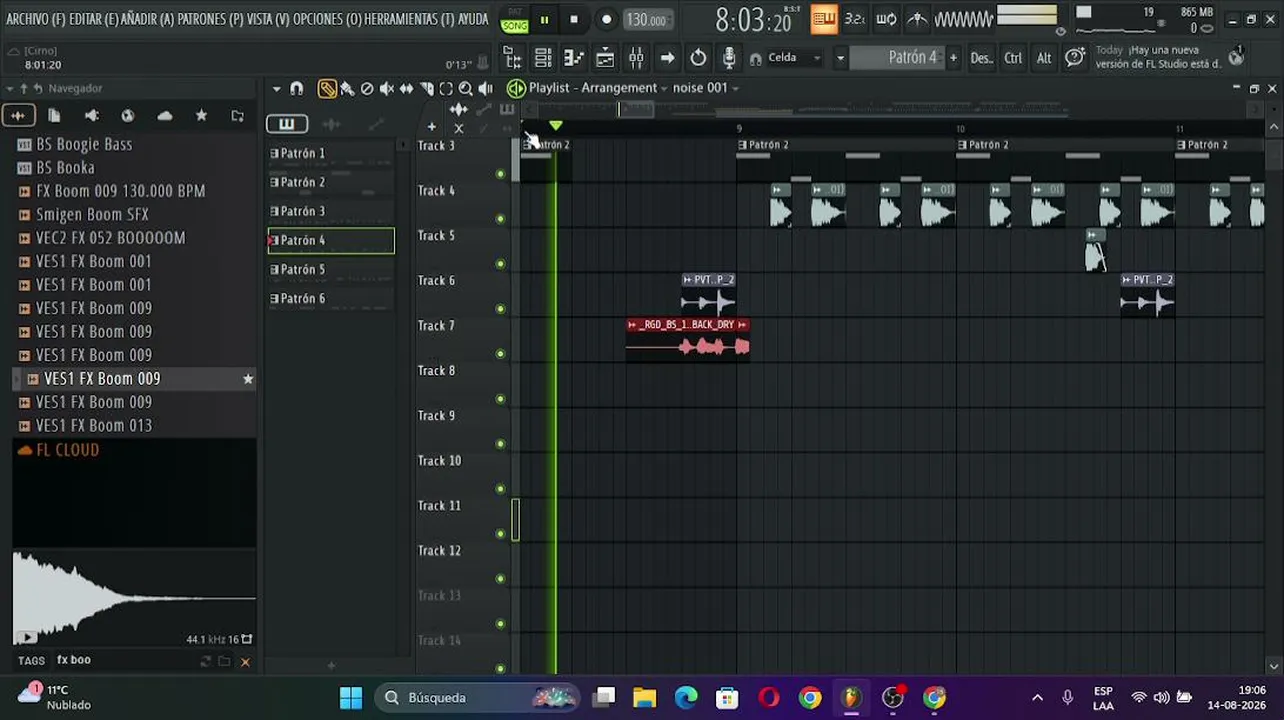This screenshot has height=720, width=1284.
Task: Mute Track 6 using its green dot
Action: [500, 309]
